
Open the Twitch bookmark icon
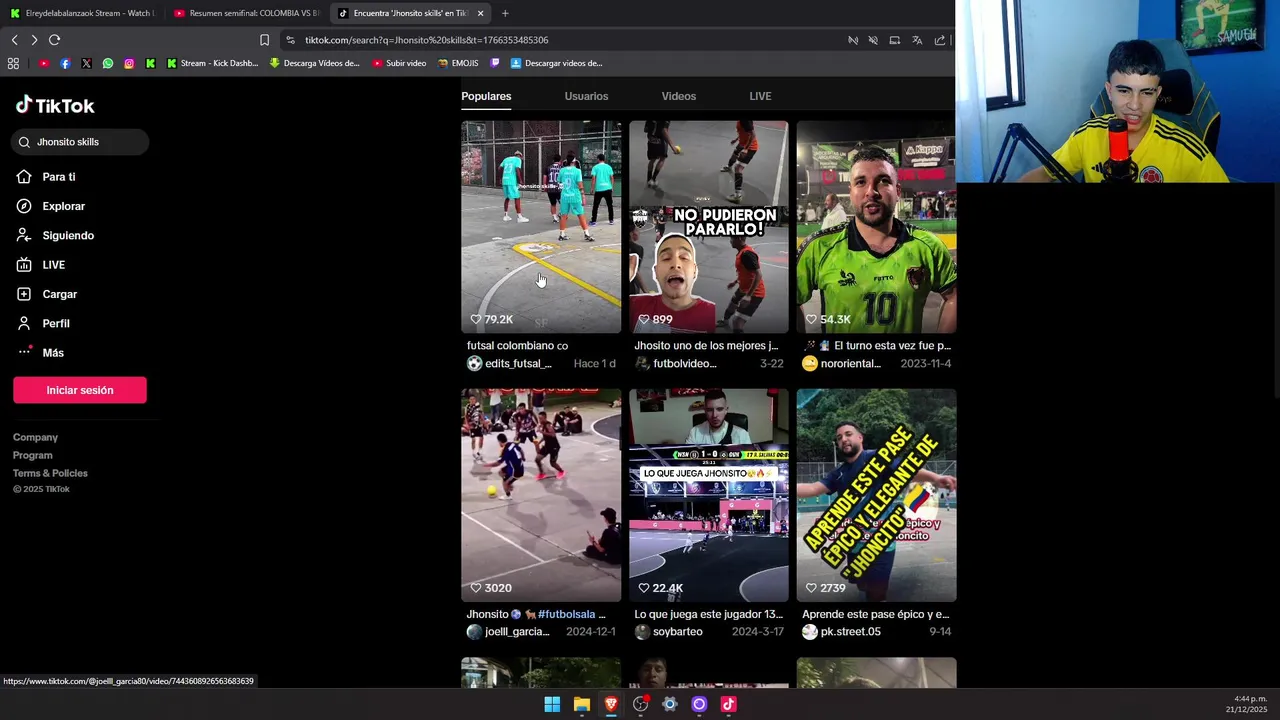pyautogui.click(x=495, y=63)
